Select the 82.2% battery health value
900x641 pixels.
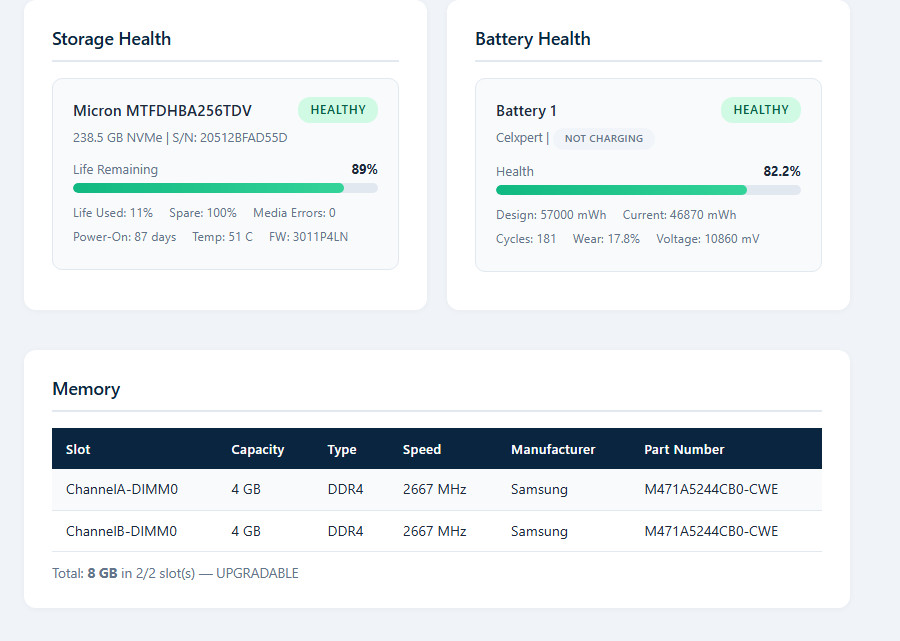[x=782, y=172]
